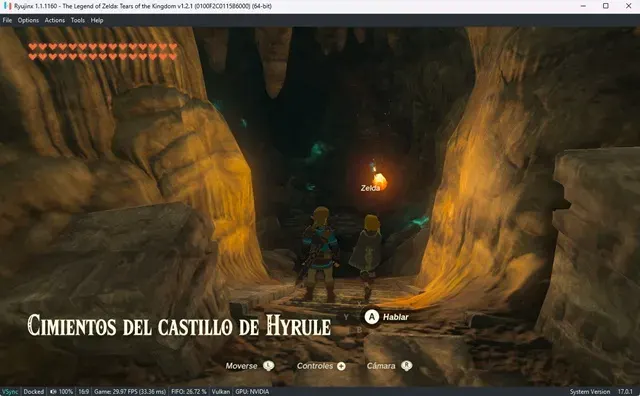Click the 100% volume value
The width and height of the screenshot is (640, 396).
click(x=65, y=392)
